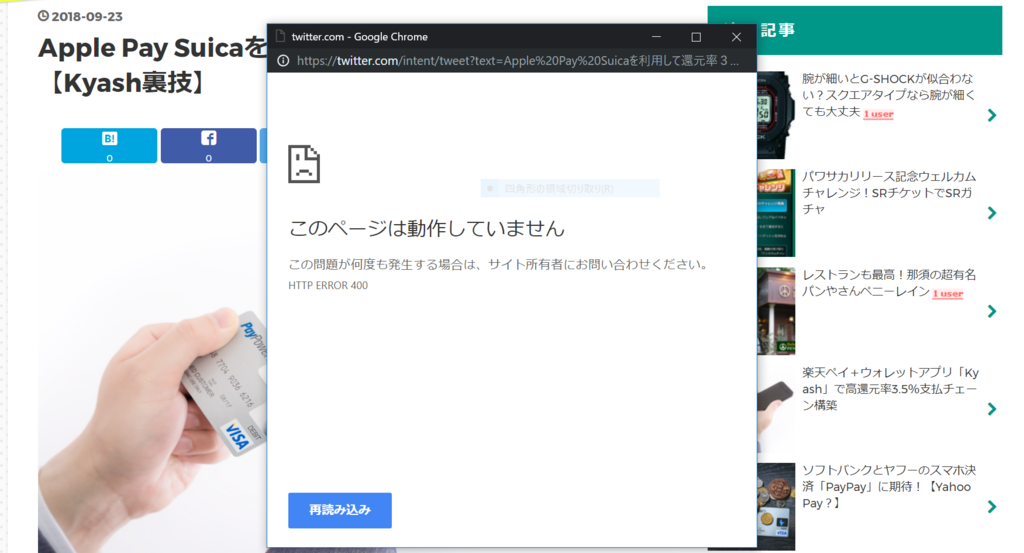Viewport: 1024px width, 553px height.
Task: Click the G-SHOCK watch thumbnail
Action: pos(776,115)
